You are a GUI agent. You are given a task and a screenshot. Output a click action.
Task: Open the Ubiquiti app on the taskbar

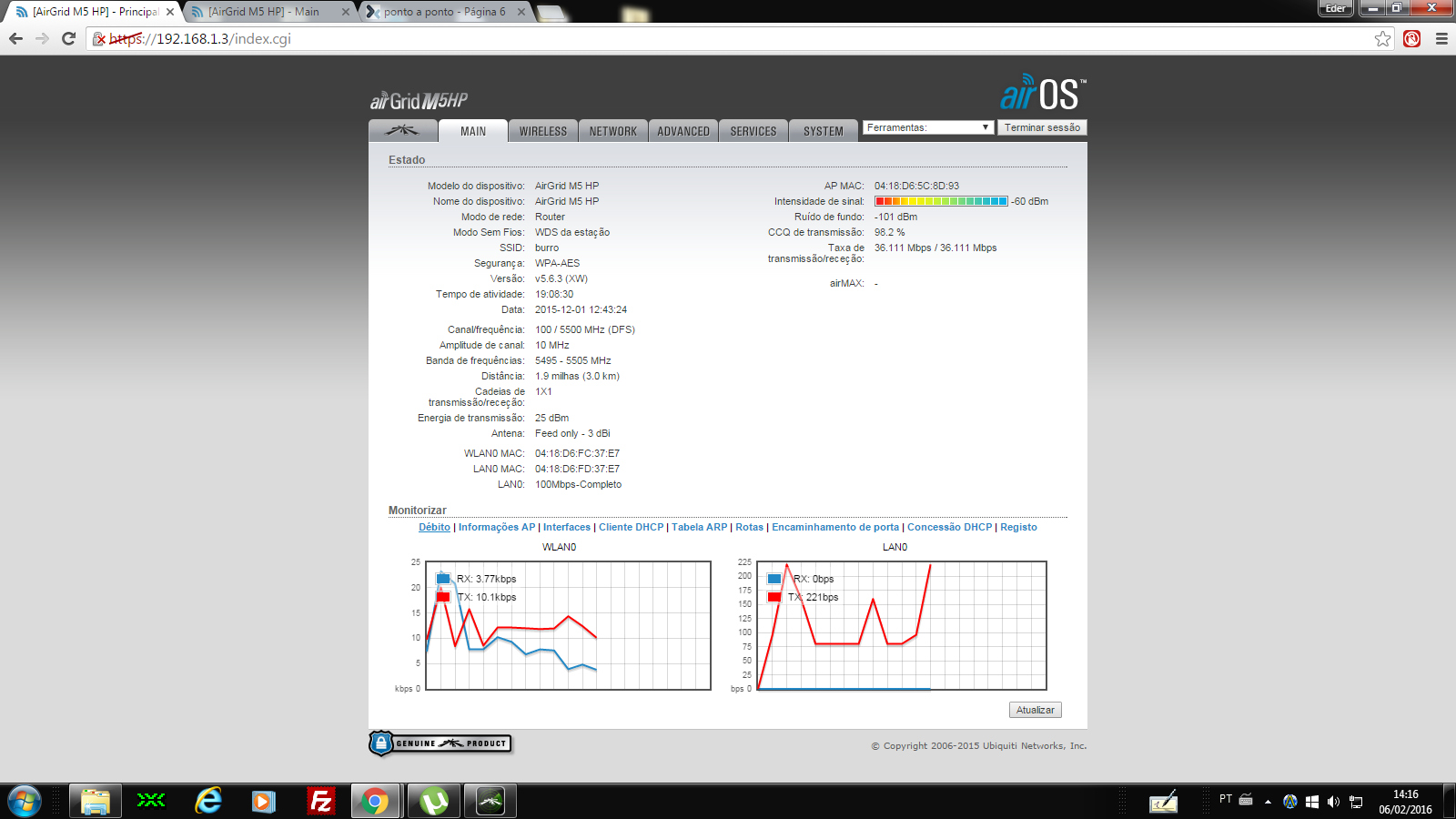490,802
